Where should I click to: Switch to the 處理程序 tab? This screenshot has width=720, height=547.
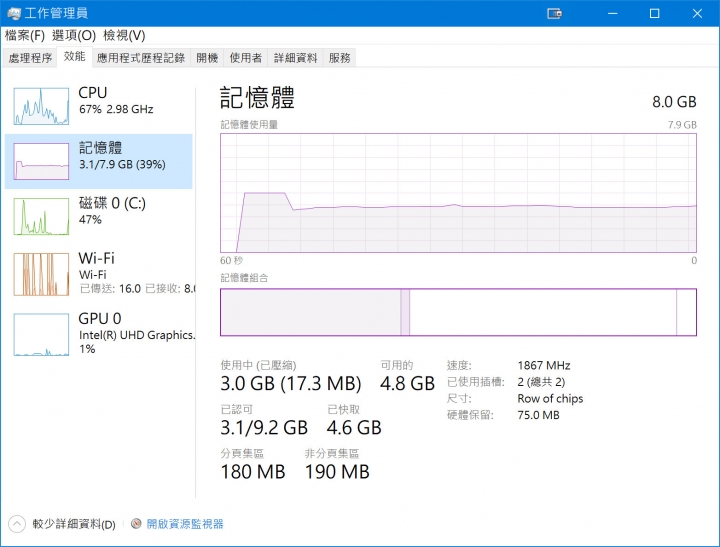click(x=30, y=58)
